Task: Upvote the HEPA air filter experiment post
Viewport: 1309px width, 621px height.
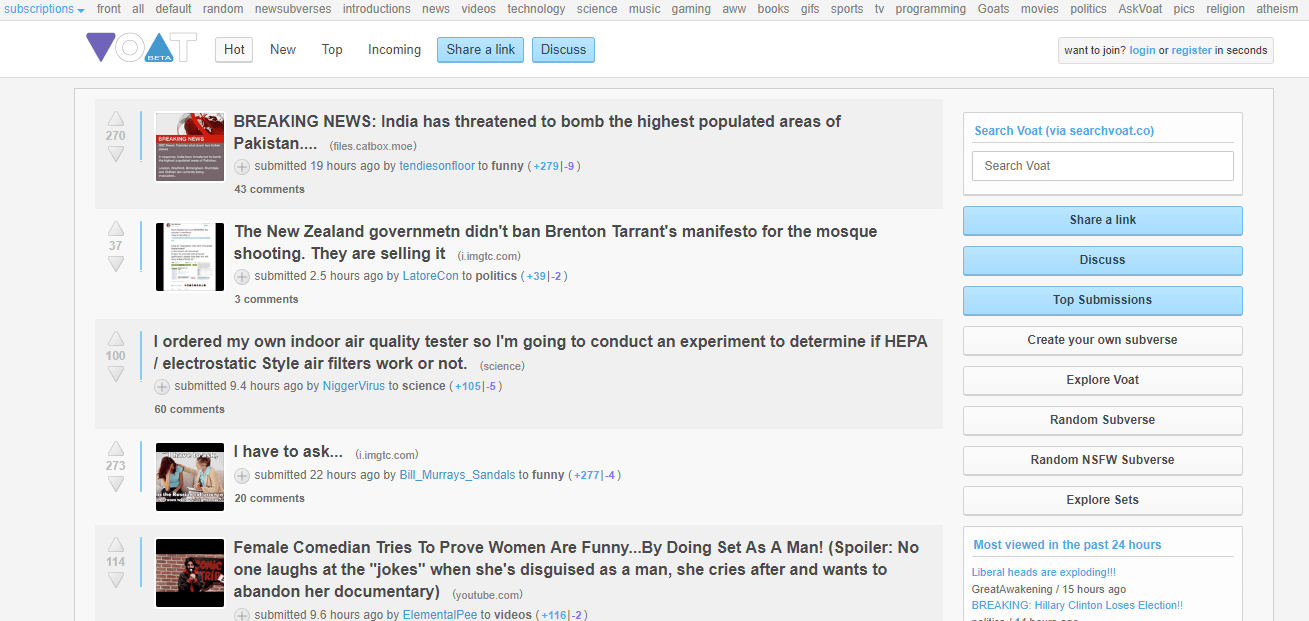Action: coord(116,337)
